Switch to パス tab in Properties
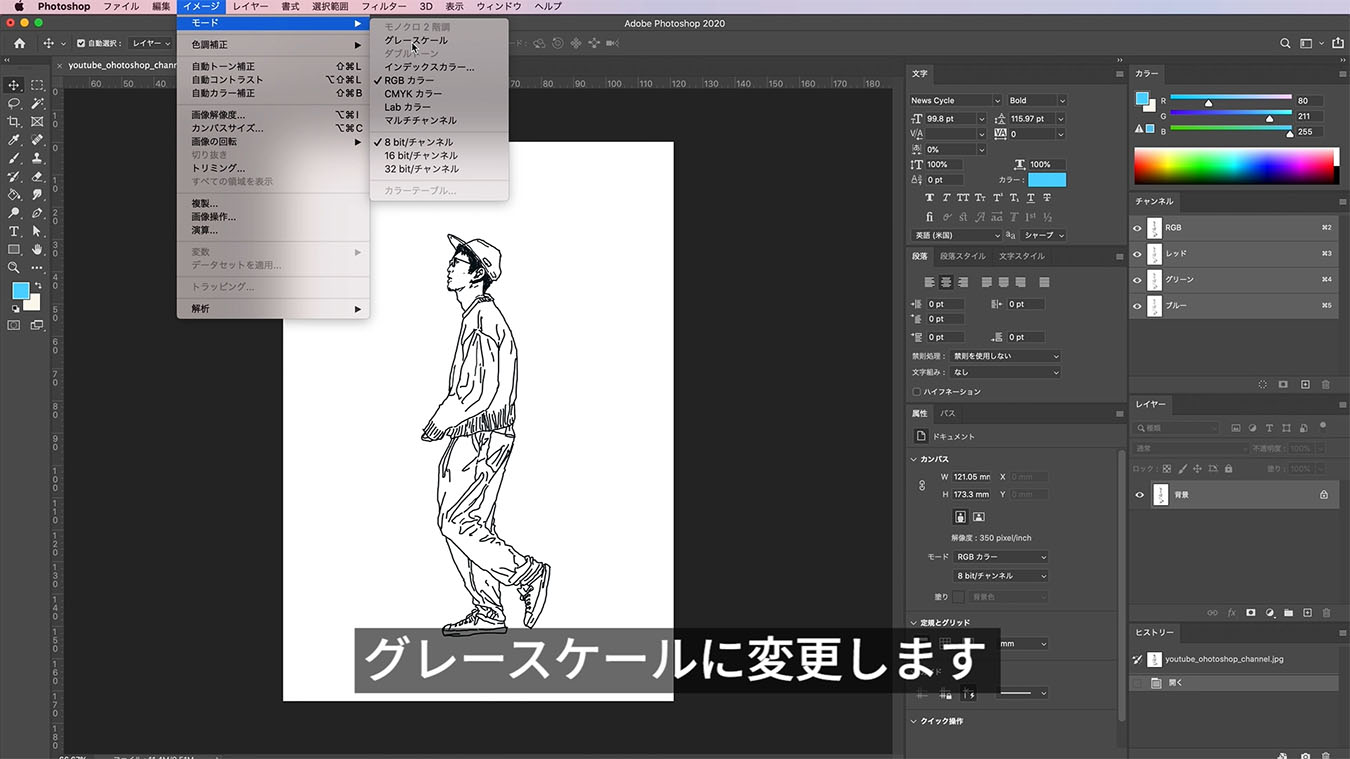Viewport: 1350px width, 759px height. (x=947, y=413)
